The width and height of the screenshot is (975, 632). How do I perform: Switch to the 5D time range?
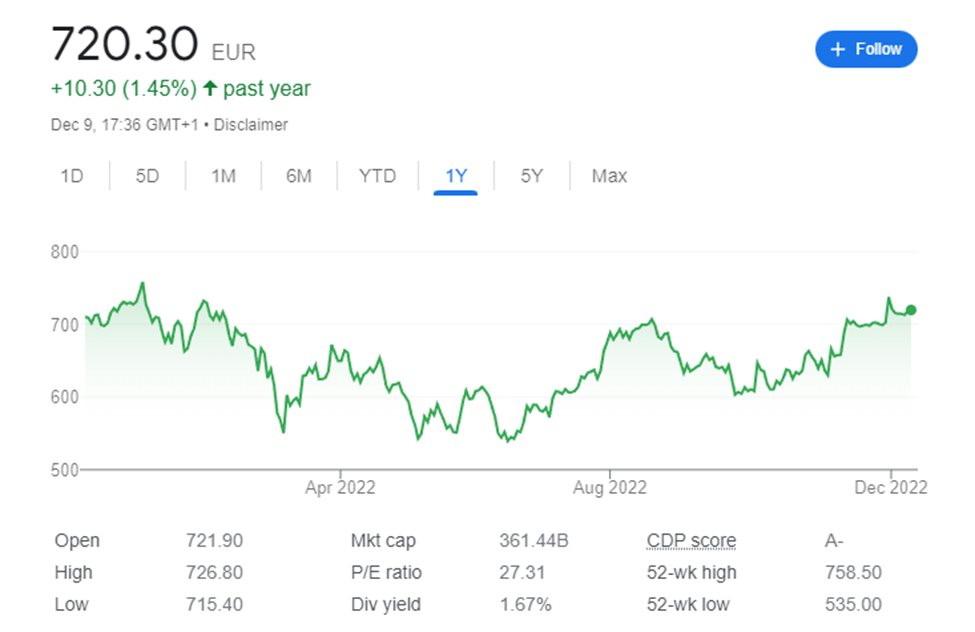[x=147, y=176]
